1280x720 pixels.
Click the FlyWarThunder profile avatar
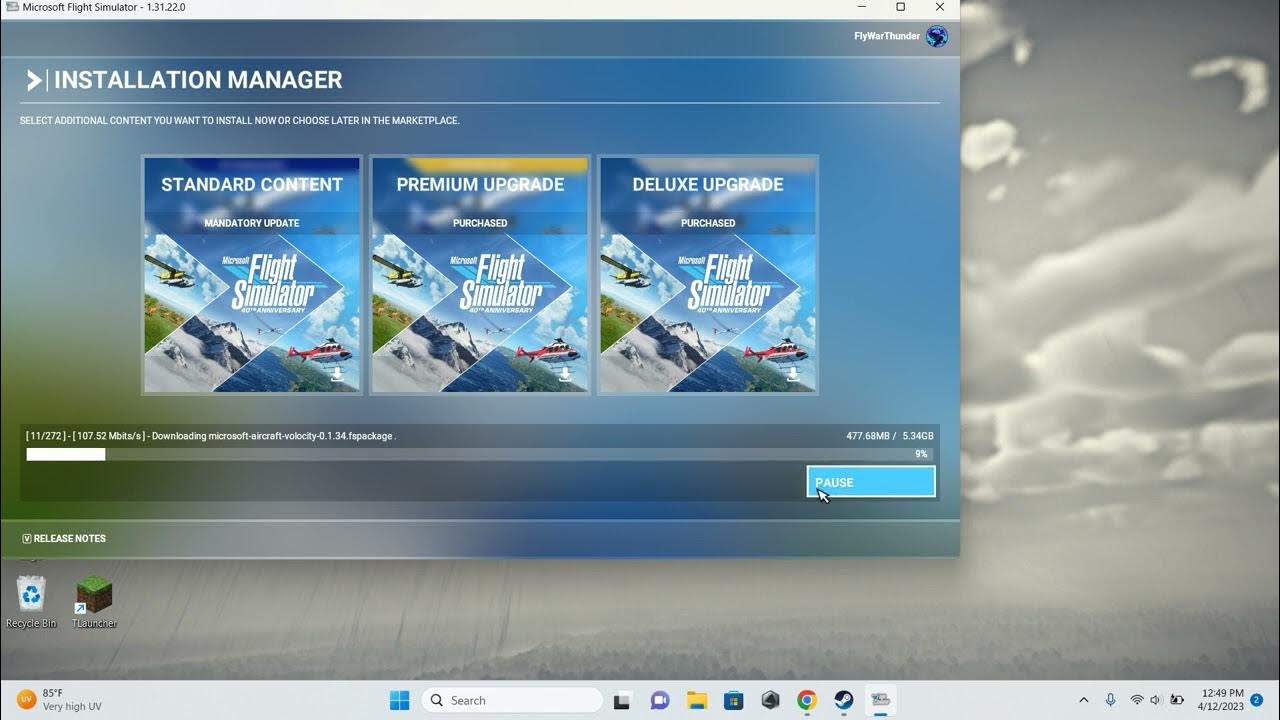(936, 37)
